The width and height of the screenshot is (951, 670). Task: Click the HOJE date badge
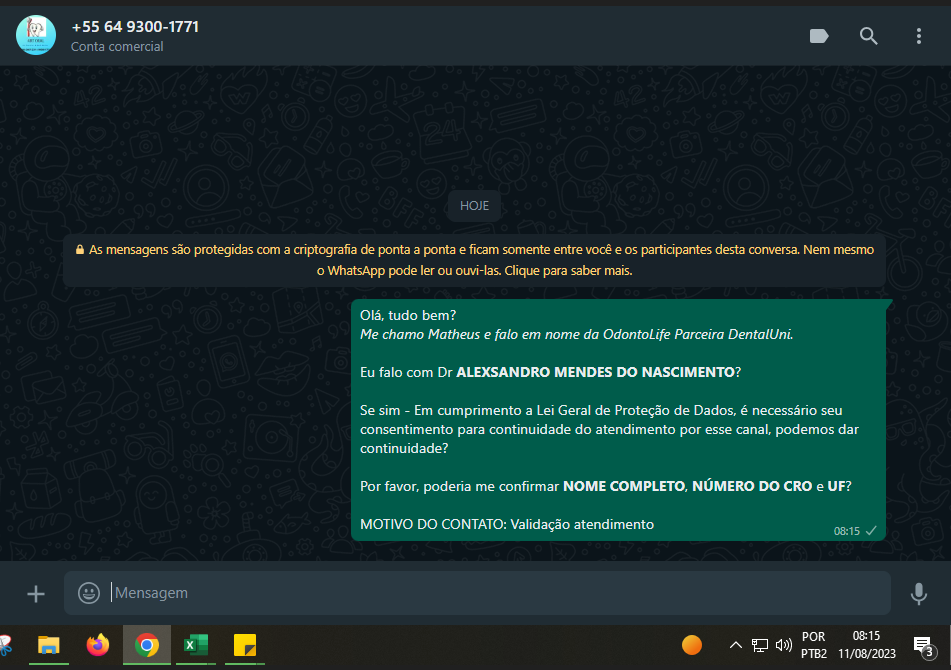point(474,206)
